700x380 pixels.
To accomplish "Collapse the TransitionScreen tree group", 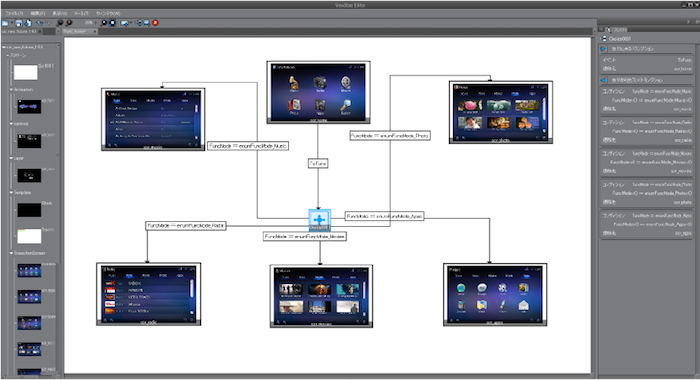I will coord(12,253).
